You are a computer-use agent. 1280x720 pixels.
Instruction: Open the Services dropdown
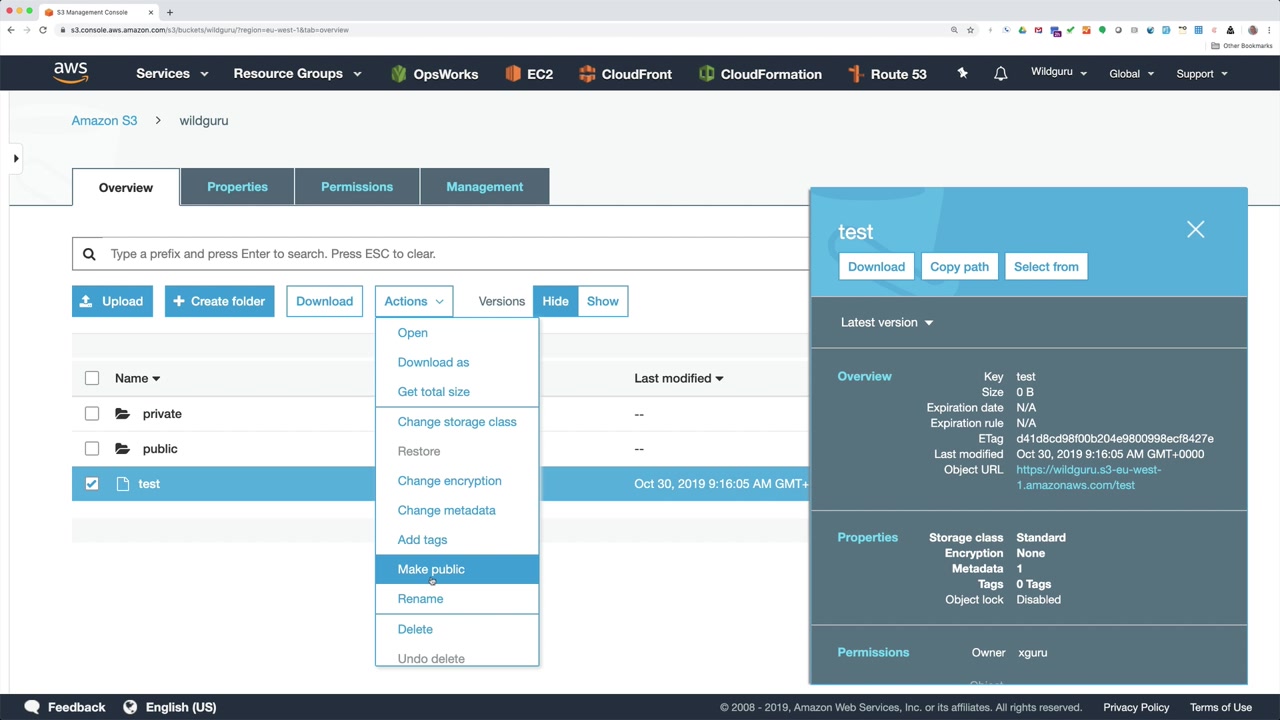tap(172, 74)
